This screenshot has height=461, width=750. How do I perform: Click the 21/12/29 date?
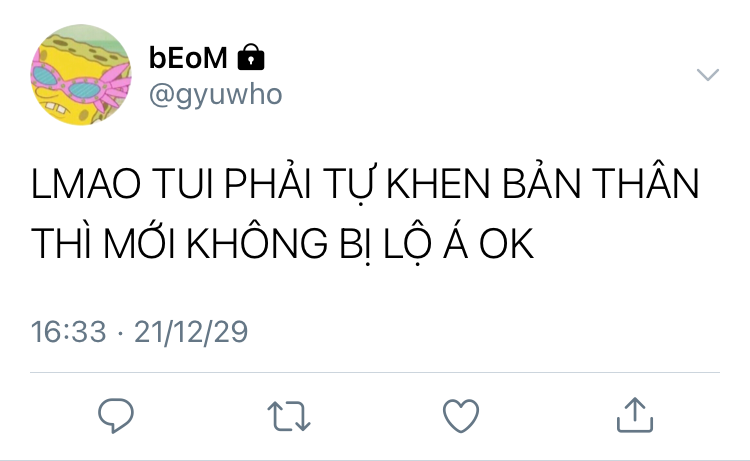tap(191, 331)
